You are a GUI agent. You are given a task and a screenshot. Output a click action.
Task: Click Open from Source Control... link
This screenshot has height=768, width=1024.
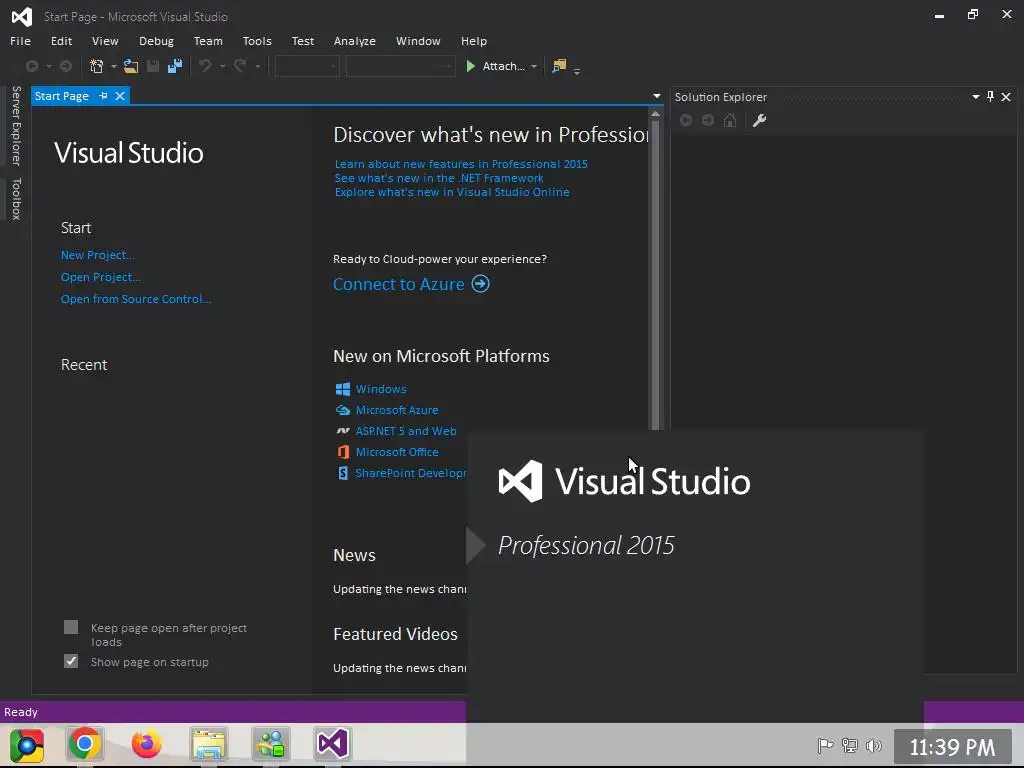[136, 299]
